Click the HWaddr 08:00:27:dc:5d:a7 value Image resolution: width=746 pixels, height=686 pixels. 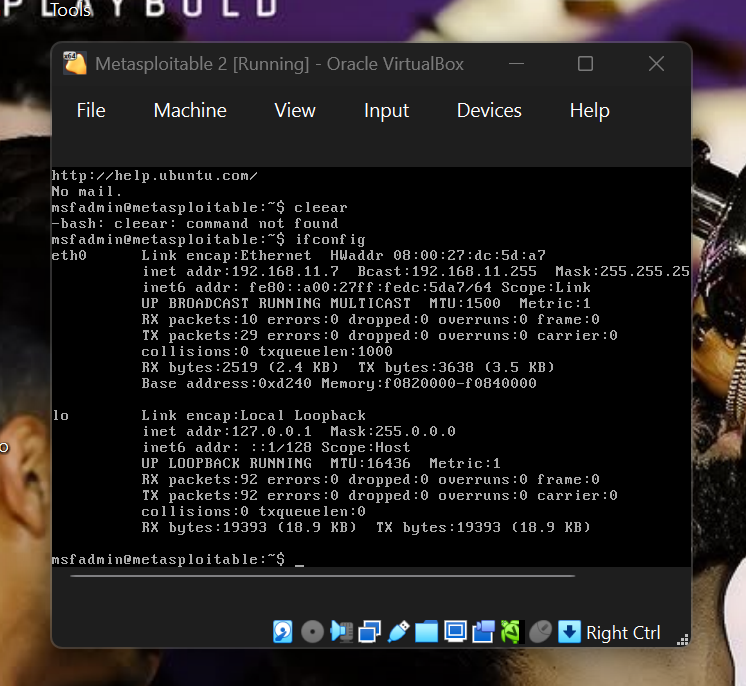pyautogui.click(x=438, y=255)
